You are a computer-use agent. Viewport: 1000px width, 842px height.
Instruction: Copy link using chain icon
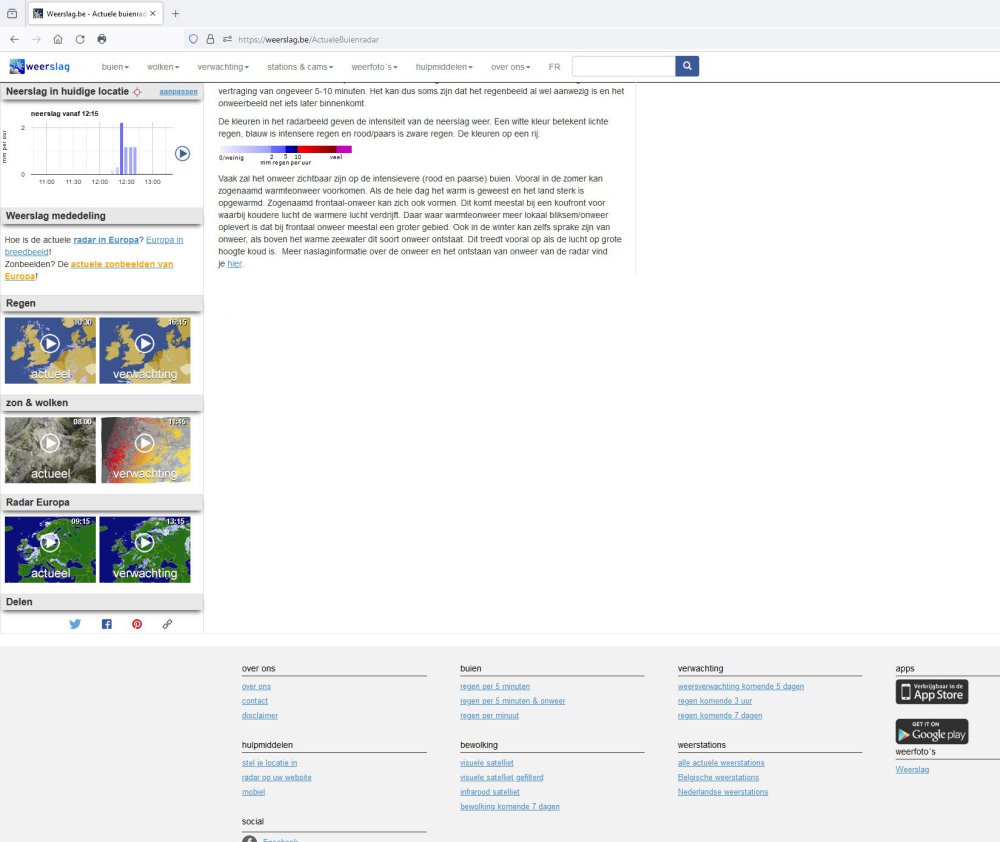pyautogui.click(x=167, y=624)
